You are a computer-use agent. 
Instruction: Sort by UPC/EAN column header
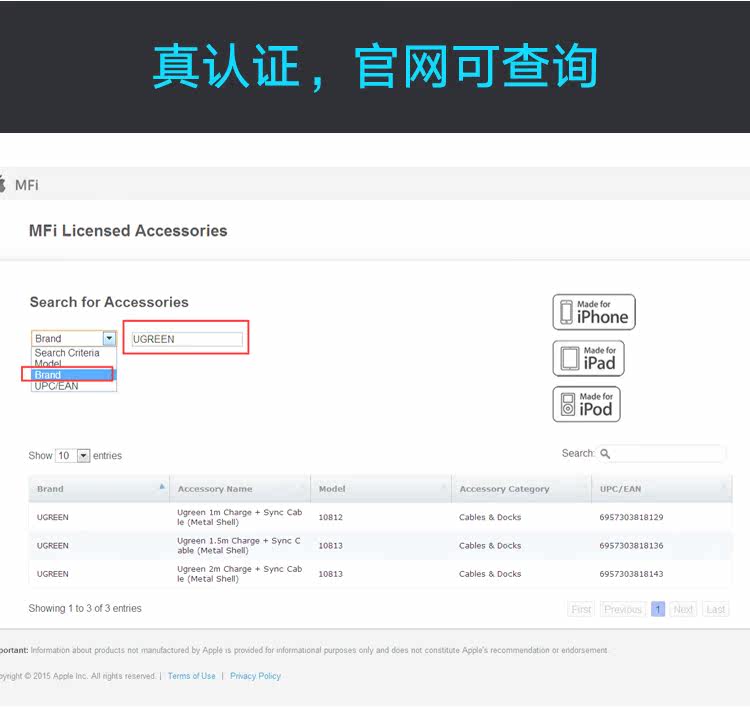[x=662, y=489]
